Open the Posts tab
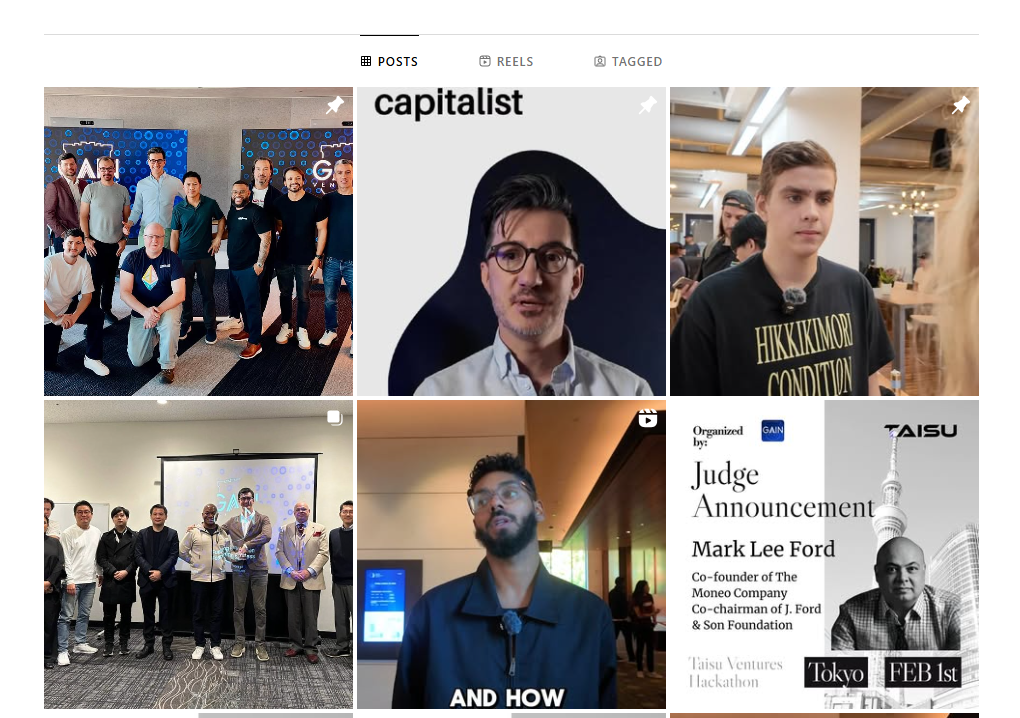The height and width of the screenshot is (718, 1020). pos(389,61)
